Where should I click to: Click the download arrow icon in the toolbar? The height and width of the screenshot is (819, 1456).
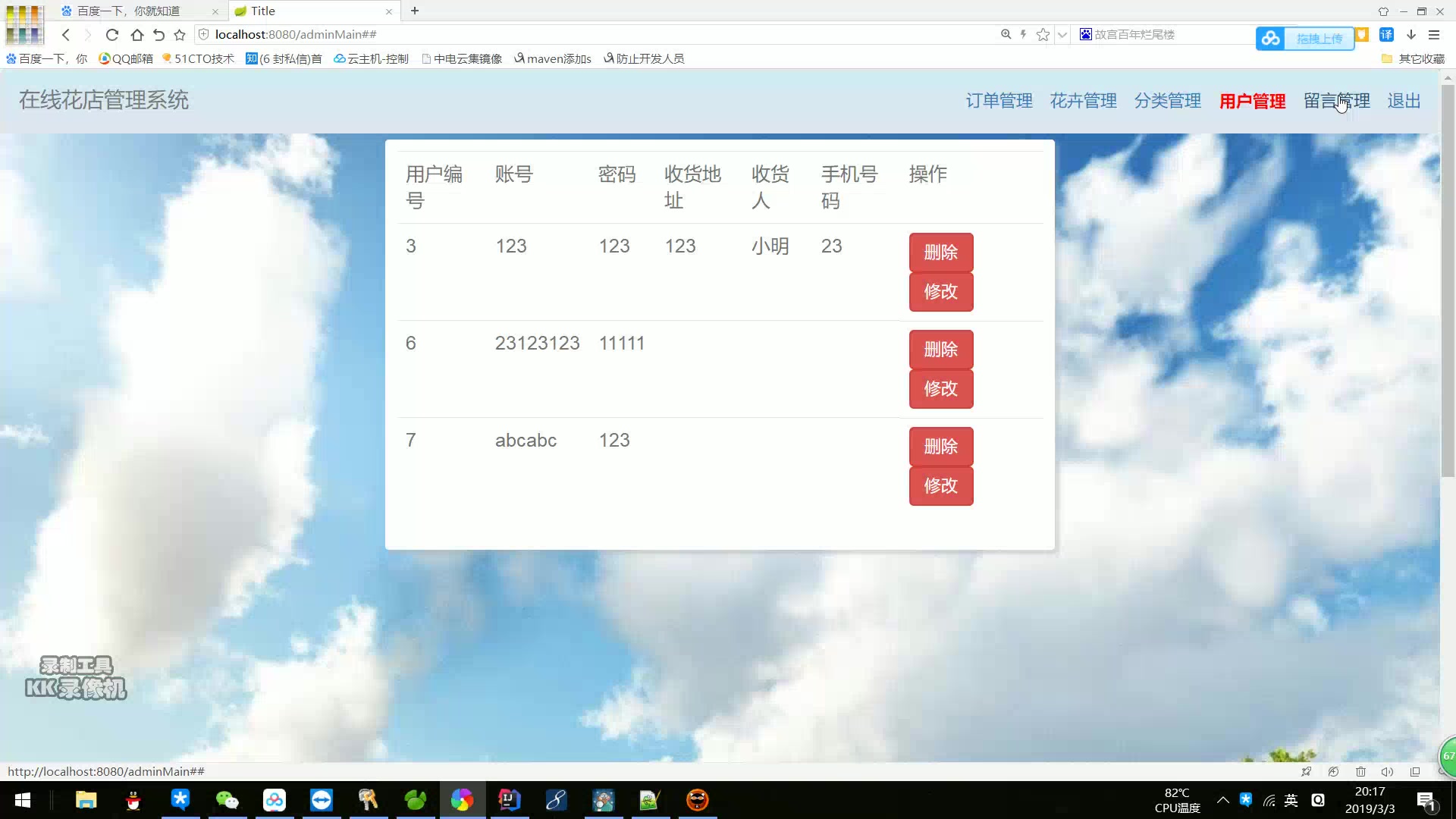[1410, 35]
